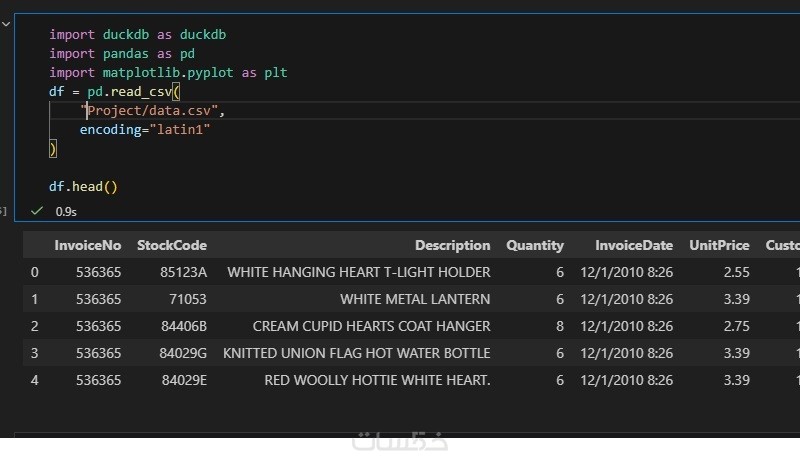The width and height of the screenshot is (800, 460).
Task: Click the df.head() line in the cell
Action: coord(84,187)
